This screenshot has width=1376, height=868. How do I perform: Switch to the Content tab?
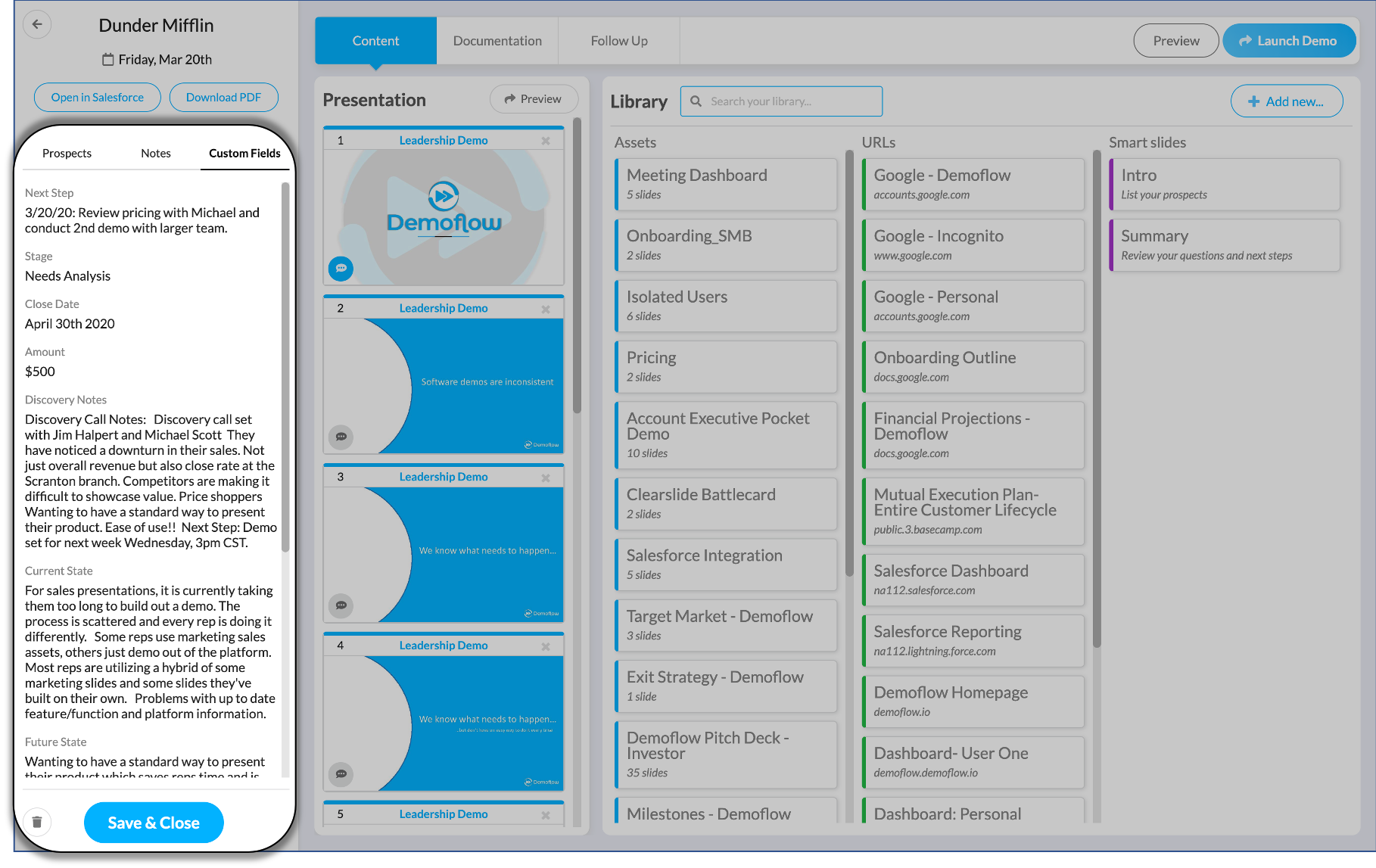click(x=375, y=41)
